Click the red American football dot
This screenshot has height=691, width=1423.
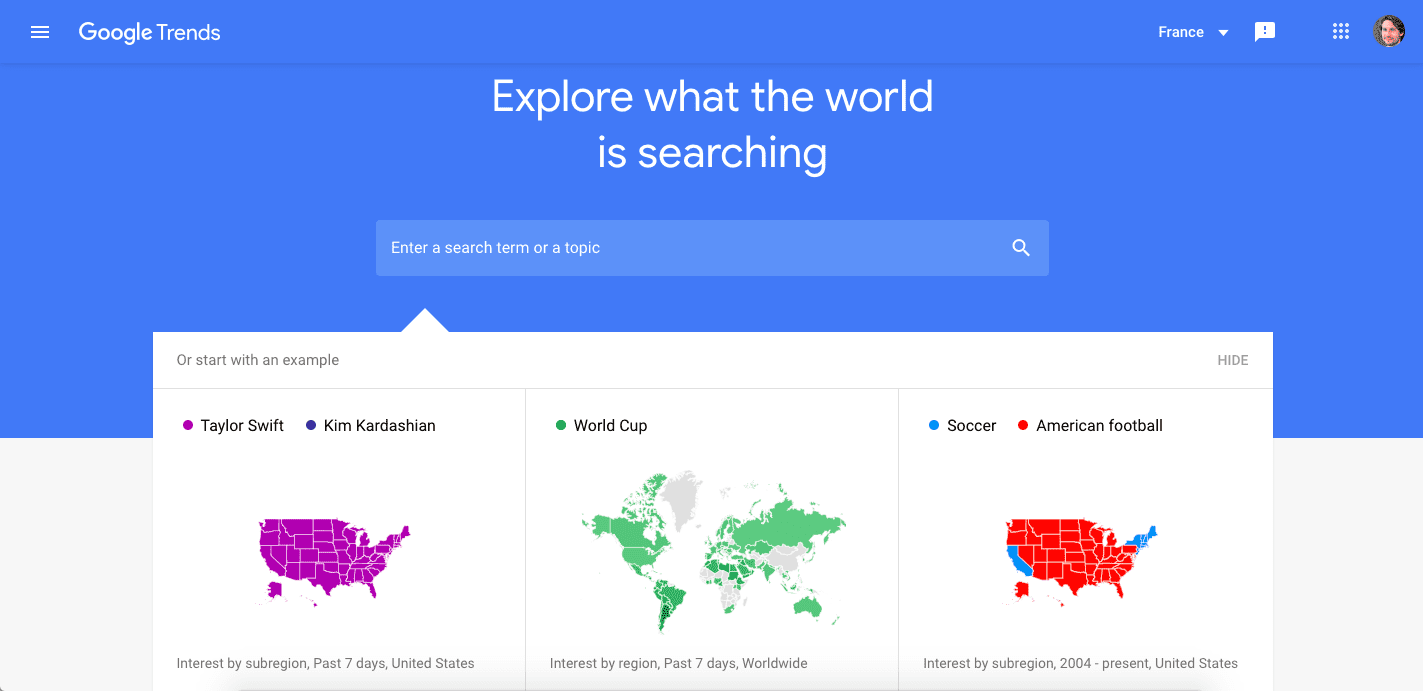pos(1023,426)
